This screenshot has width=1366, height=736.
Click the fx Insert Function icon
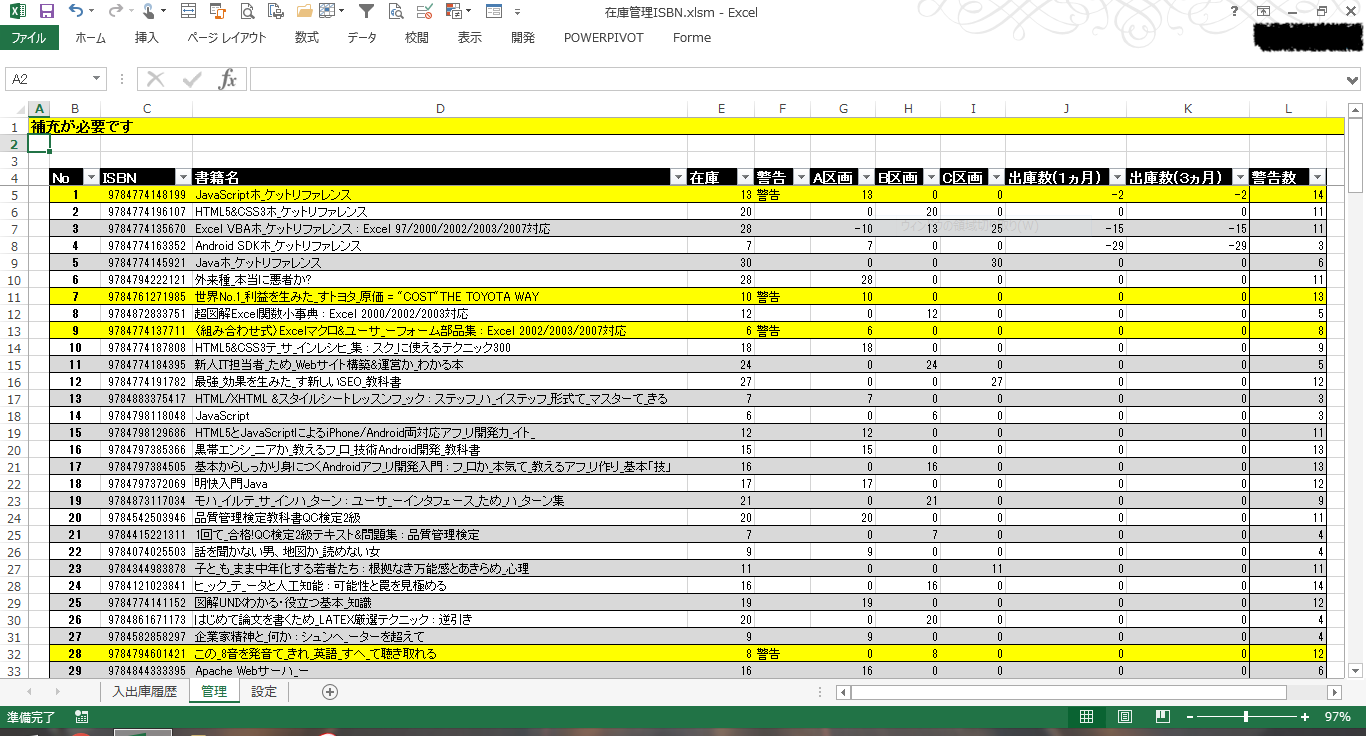click(228, 79)
